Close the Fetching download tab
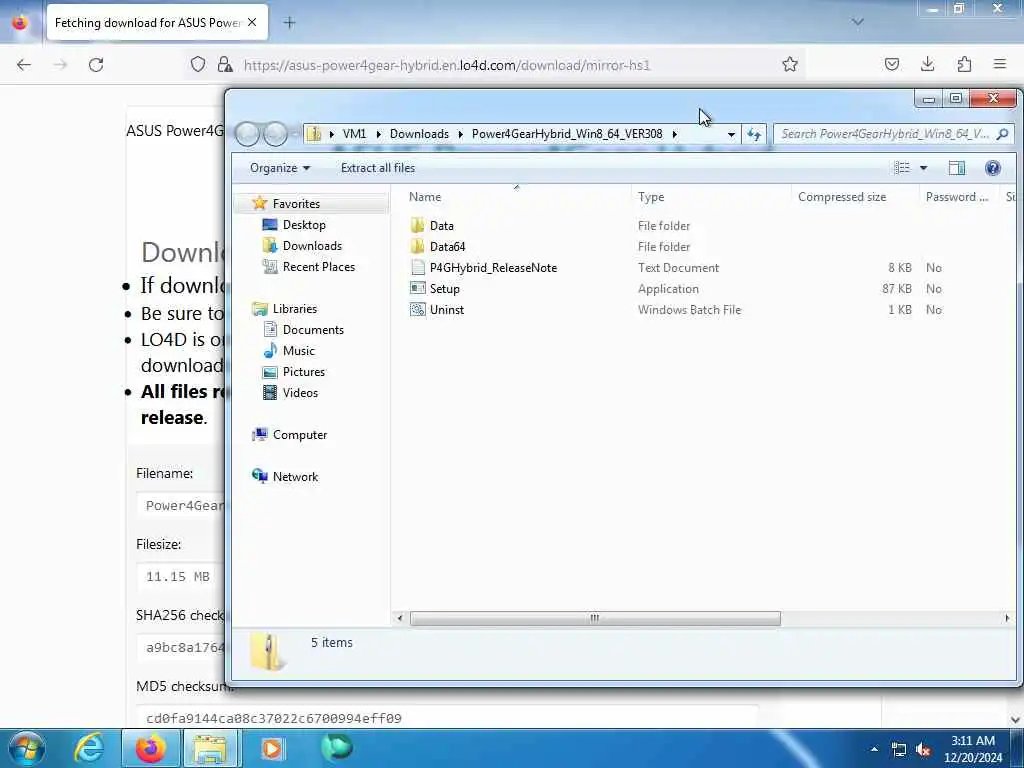Screen dimensions: 1024x768 coord(252,22)
